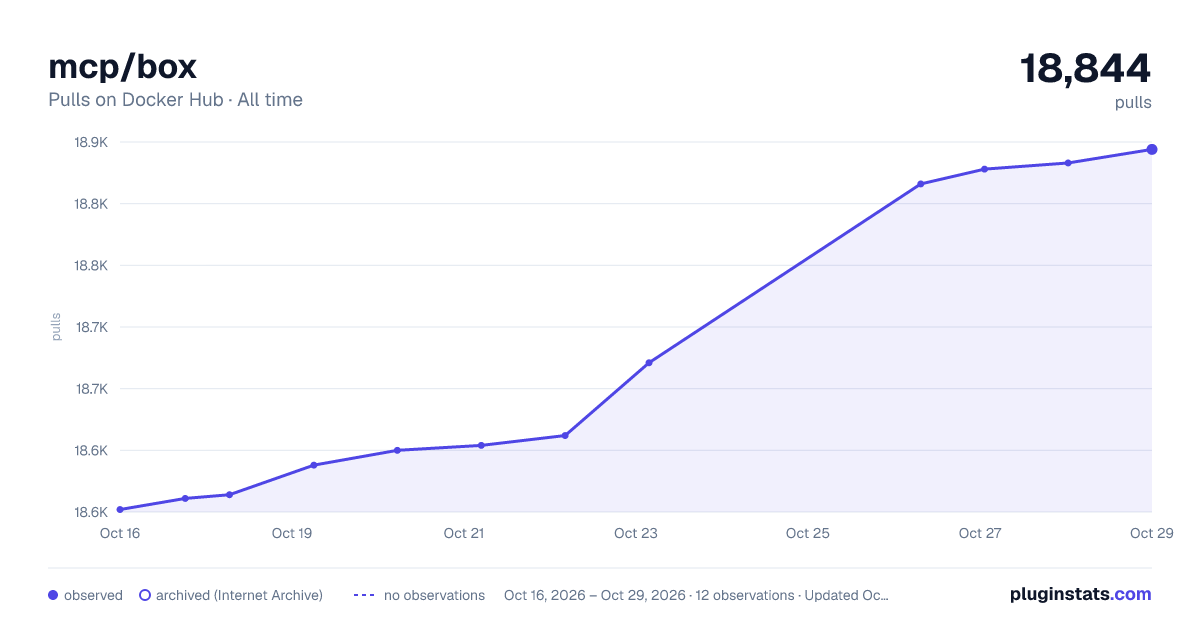Click the Oct 21 axis label
The width and height of the screenshot is (1200, 630).
464,533
